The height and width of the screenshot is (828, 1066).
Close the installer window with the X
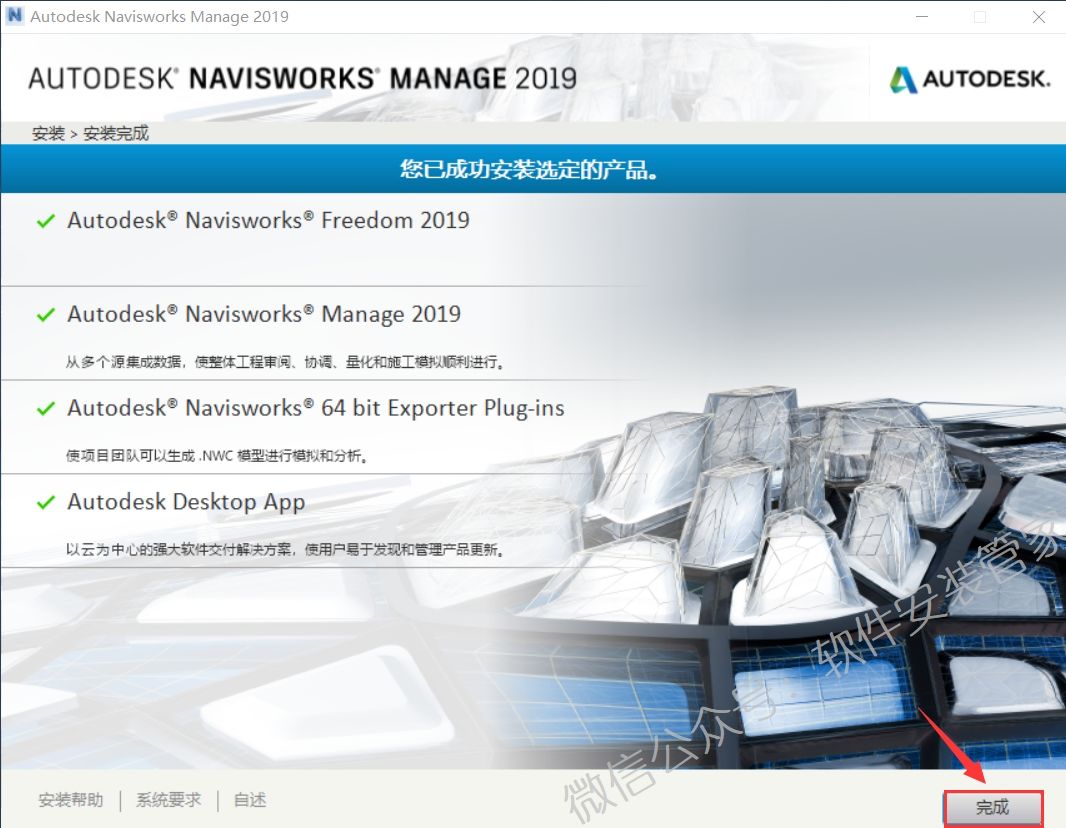[x=1038, y=16]
